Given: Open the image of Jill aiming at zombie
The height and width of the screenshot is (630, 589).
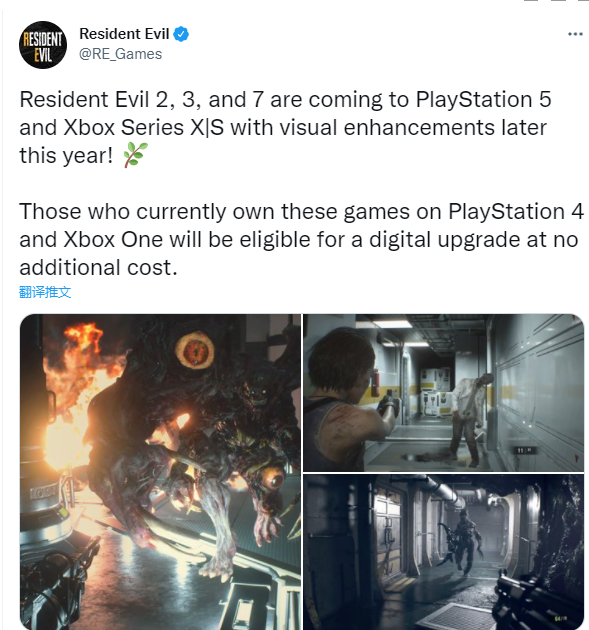Looking at the screenshot, I should click(x=443, y=393).
